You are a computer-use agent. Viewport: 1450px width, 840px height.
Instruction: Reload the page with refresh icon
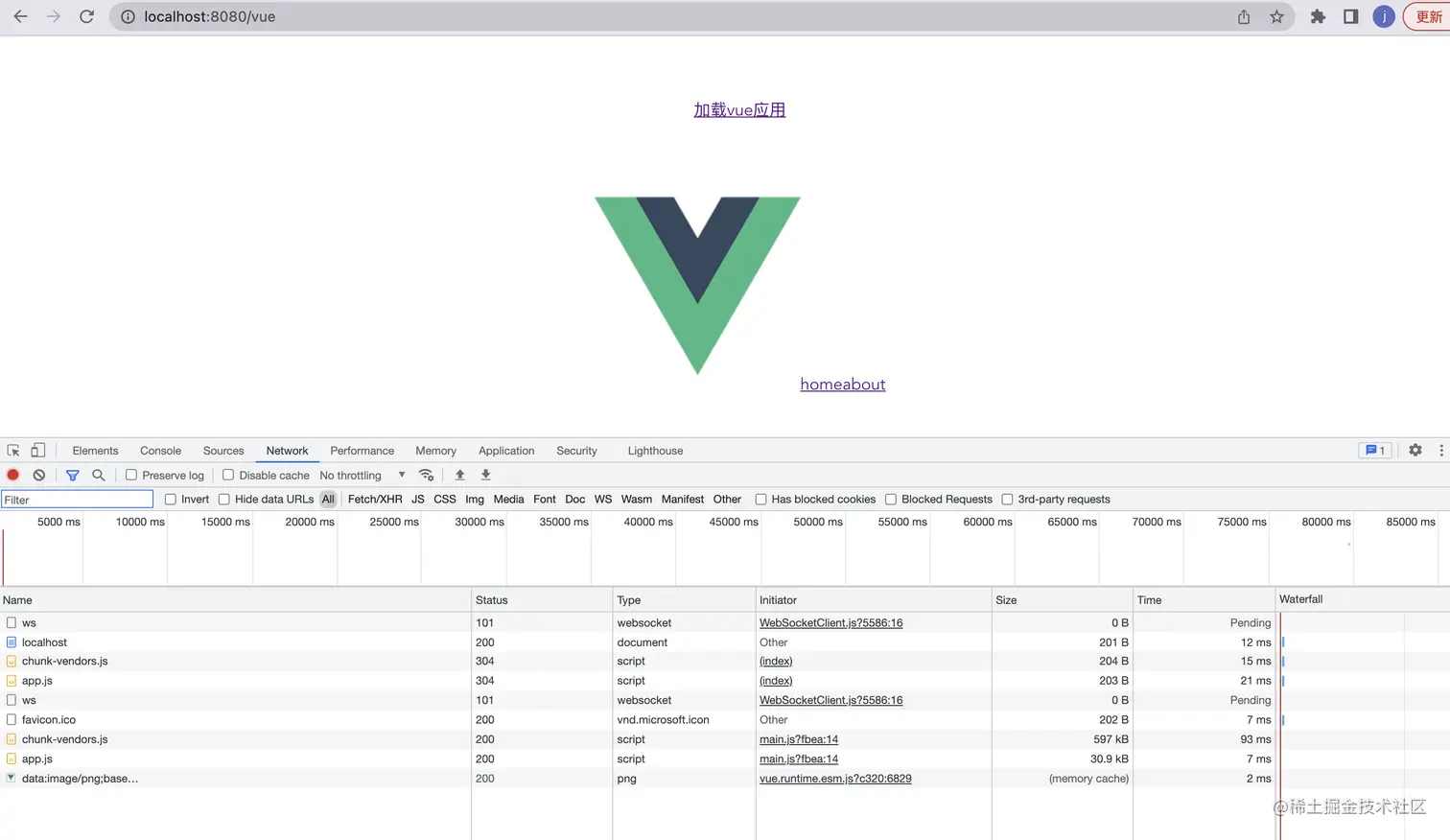86,16
